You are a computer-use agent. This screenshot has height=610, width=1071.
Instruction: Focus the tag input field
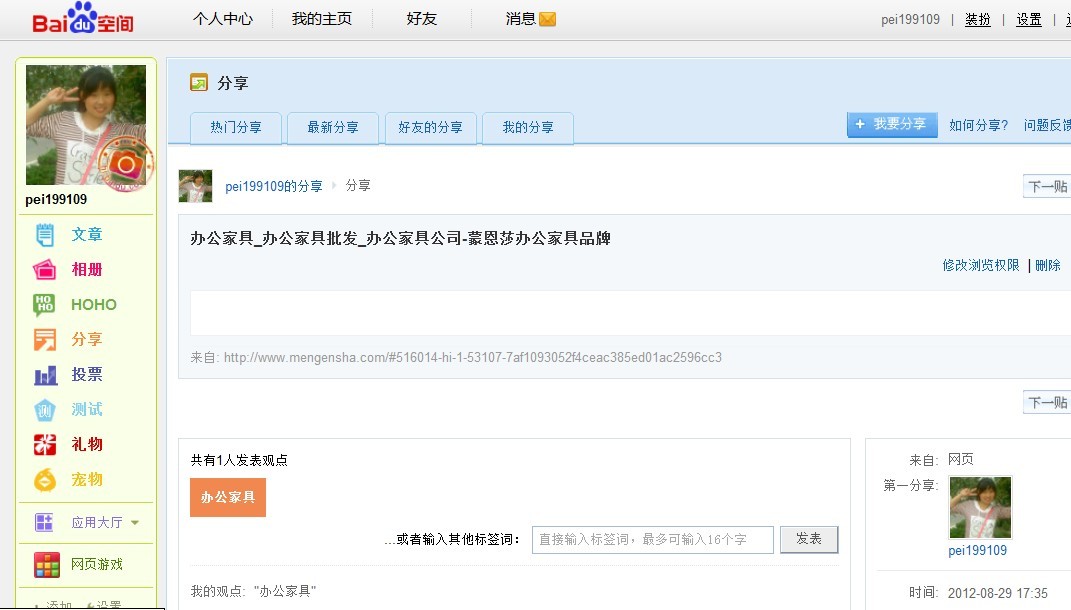[x=652, y=540]
